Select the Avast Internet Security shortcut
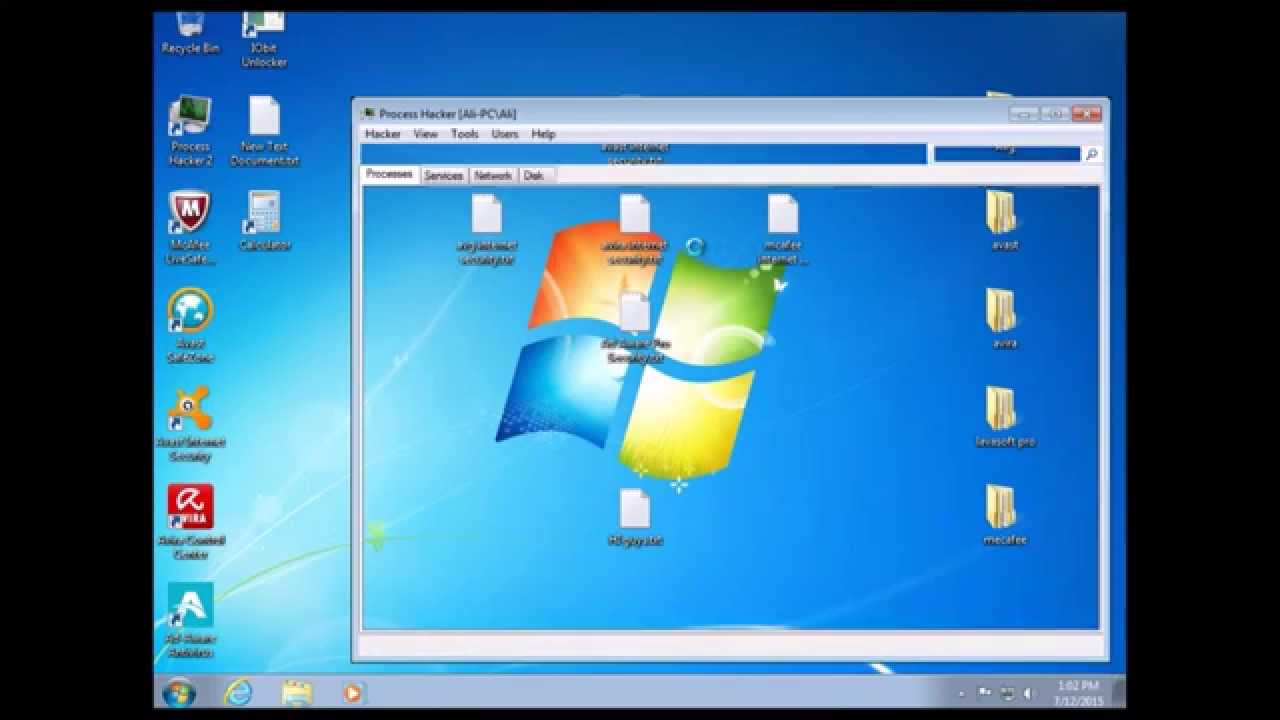Screen dimensions: 1280x720 click(190, 424)
